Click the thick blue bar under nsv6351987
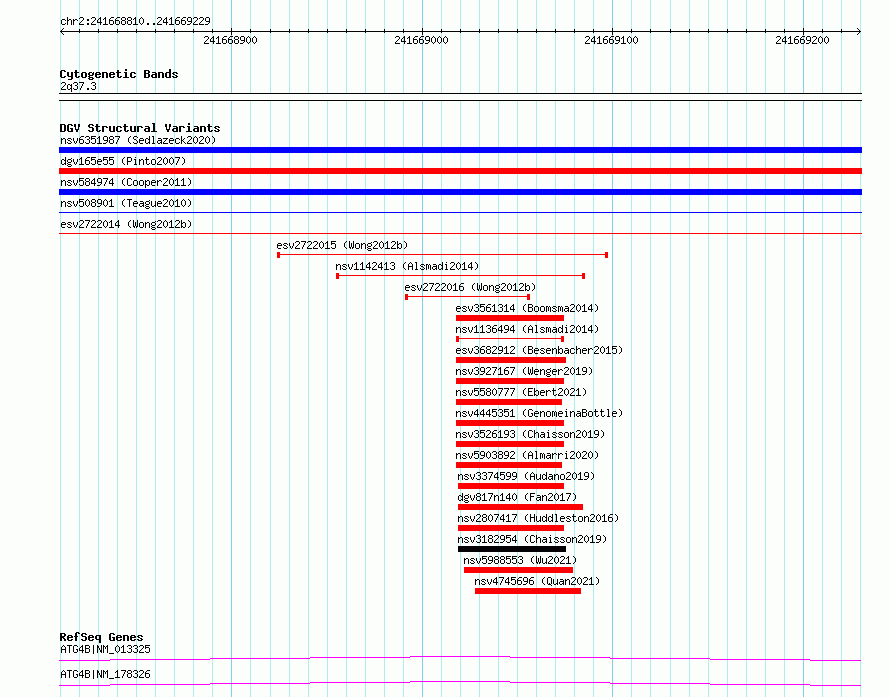The height and width of the screenshot is (697, 890). tap(460, 150)
